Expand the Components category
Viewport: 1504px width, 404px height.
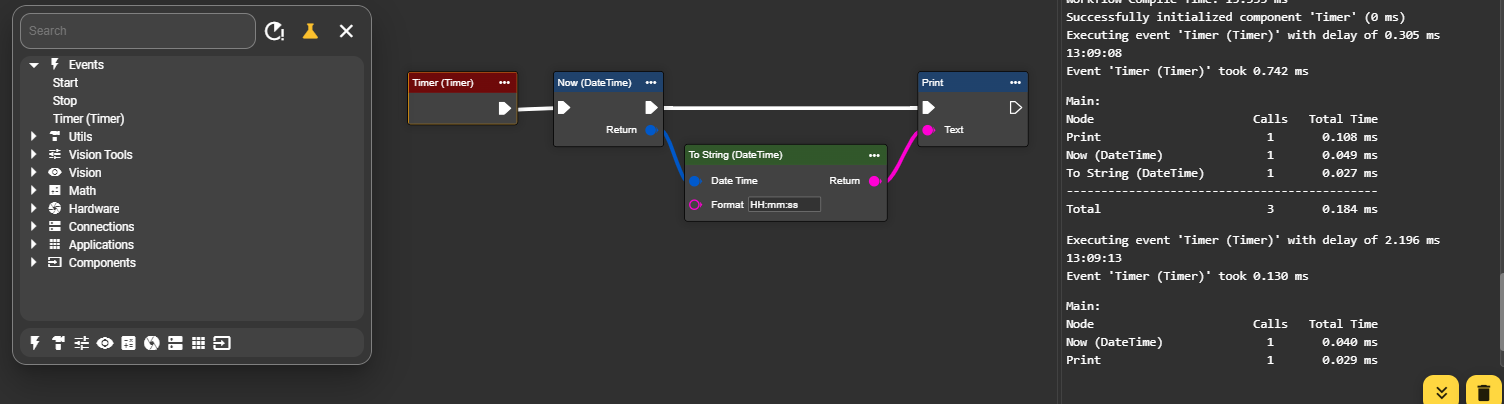pos(34,263)
